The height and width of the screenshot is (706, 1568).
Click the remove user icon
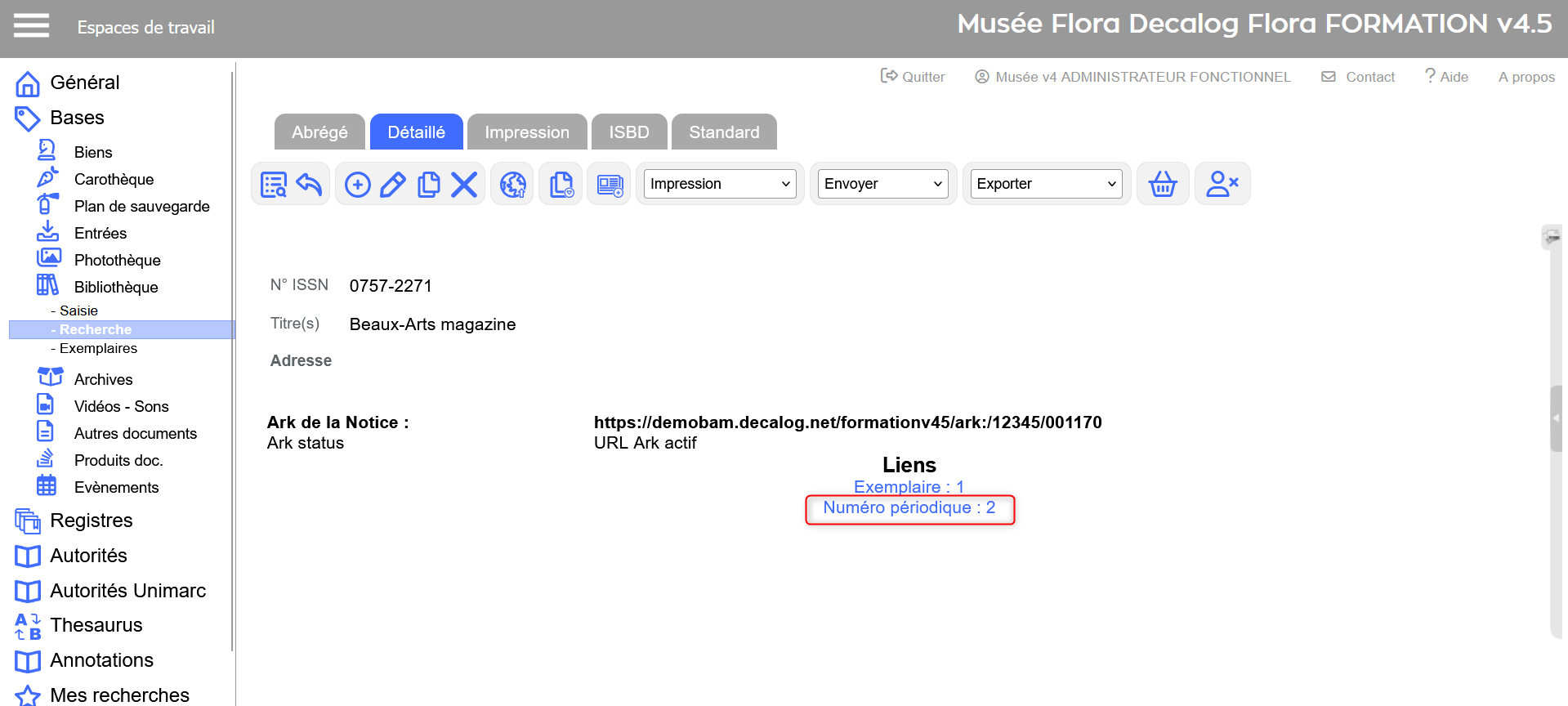[1222, 185]
